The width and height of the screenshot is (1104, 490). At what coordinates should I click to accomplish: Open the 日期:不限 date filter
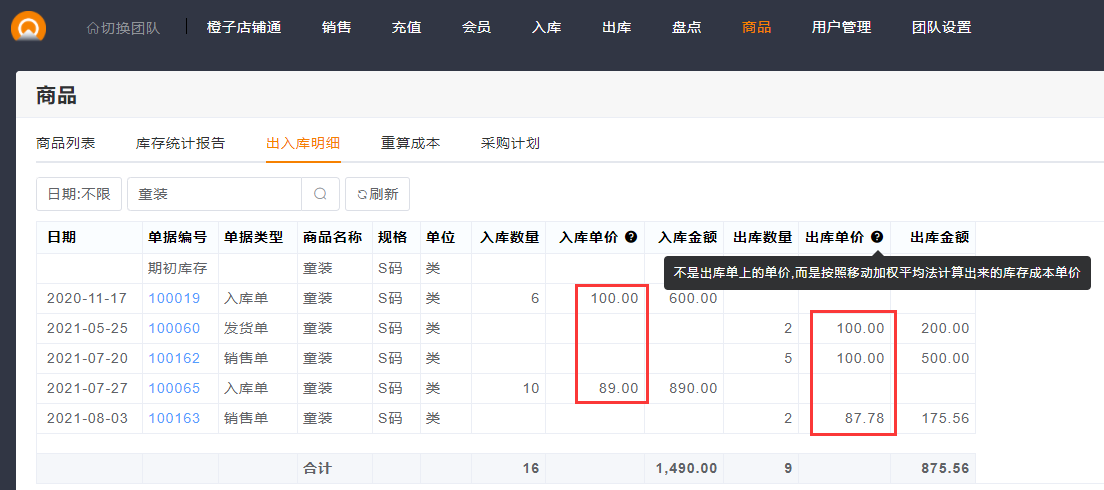79,194
